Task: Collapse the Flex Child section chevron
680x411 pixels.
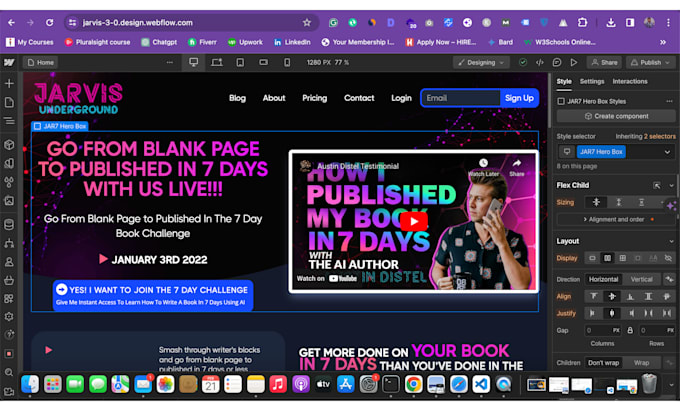Action: coord(671,186)
